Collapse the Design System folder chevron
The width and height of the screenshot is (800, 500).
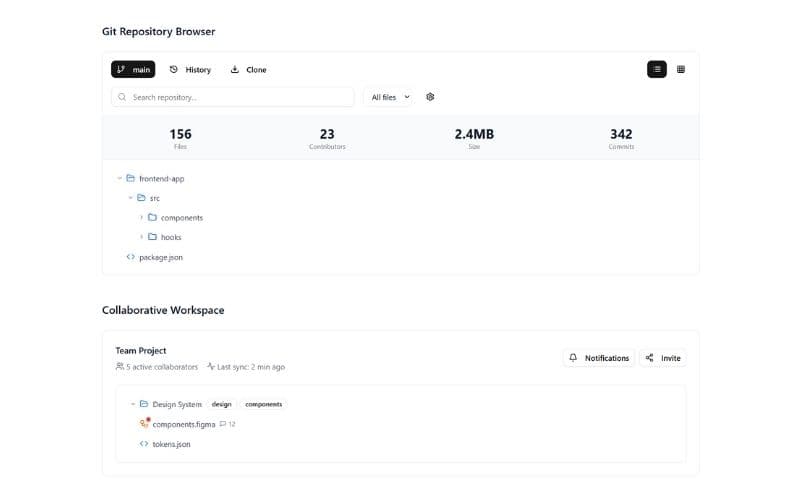pos(133,404)
